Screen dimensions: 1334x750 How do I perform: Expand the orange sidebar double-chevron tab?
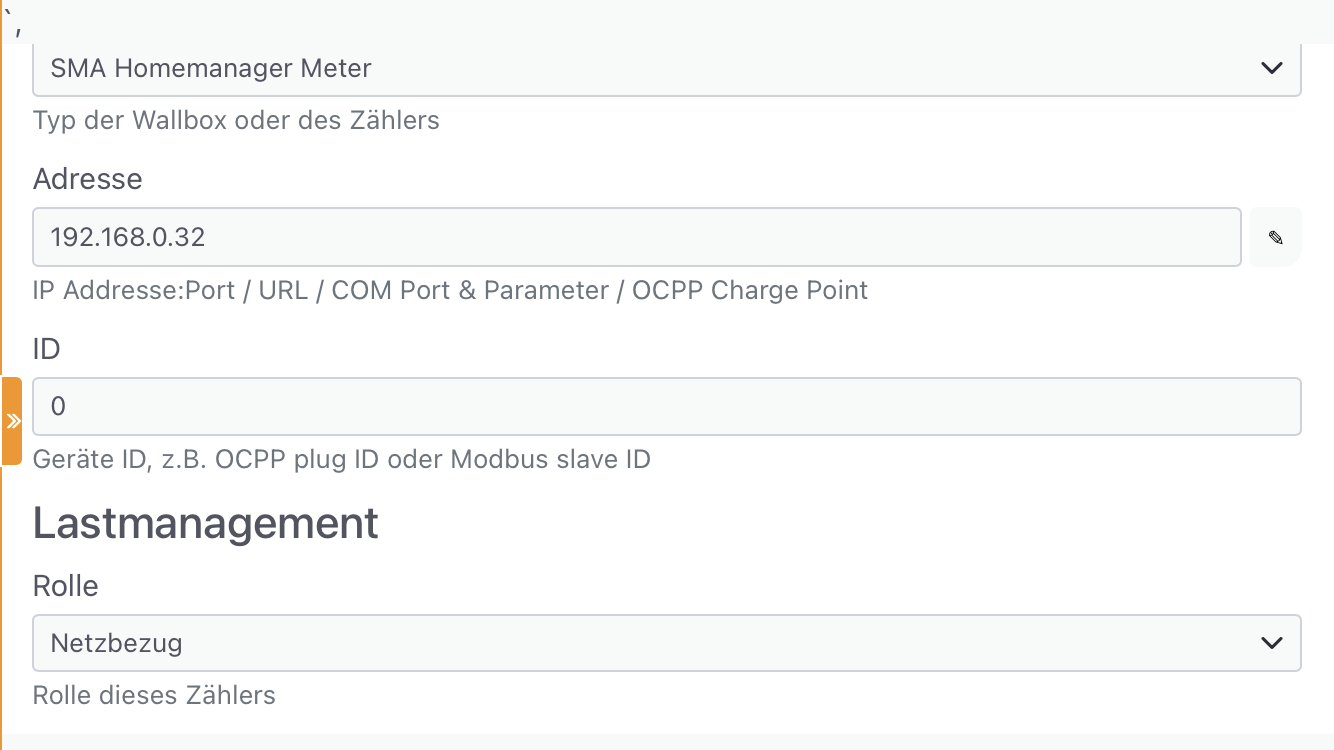(12, 421)
